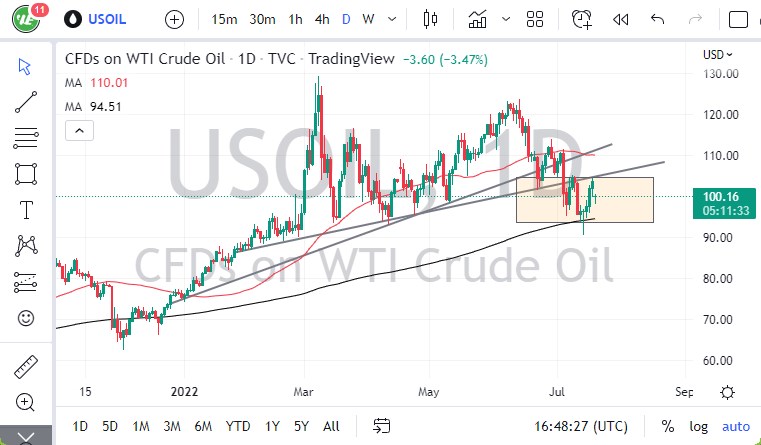
Task: Activate the zoom in tool
Action: (x=27, y=402)
